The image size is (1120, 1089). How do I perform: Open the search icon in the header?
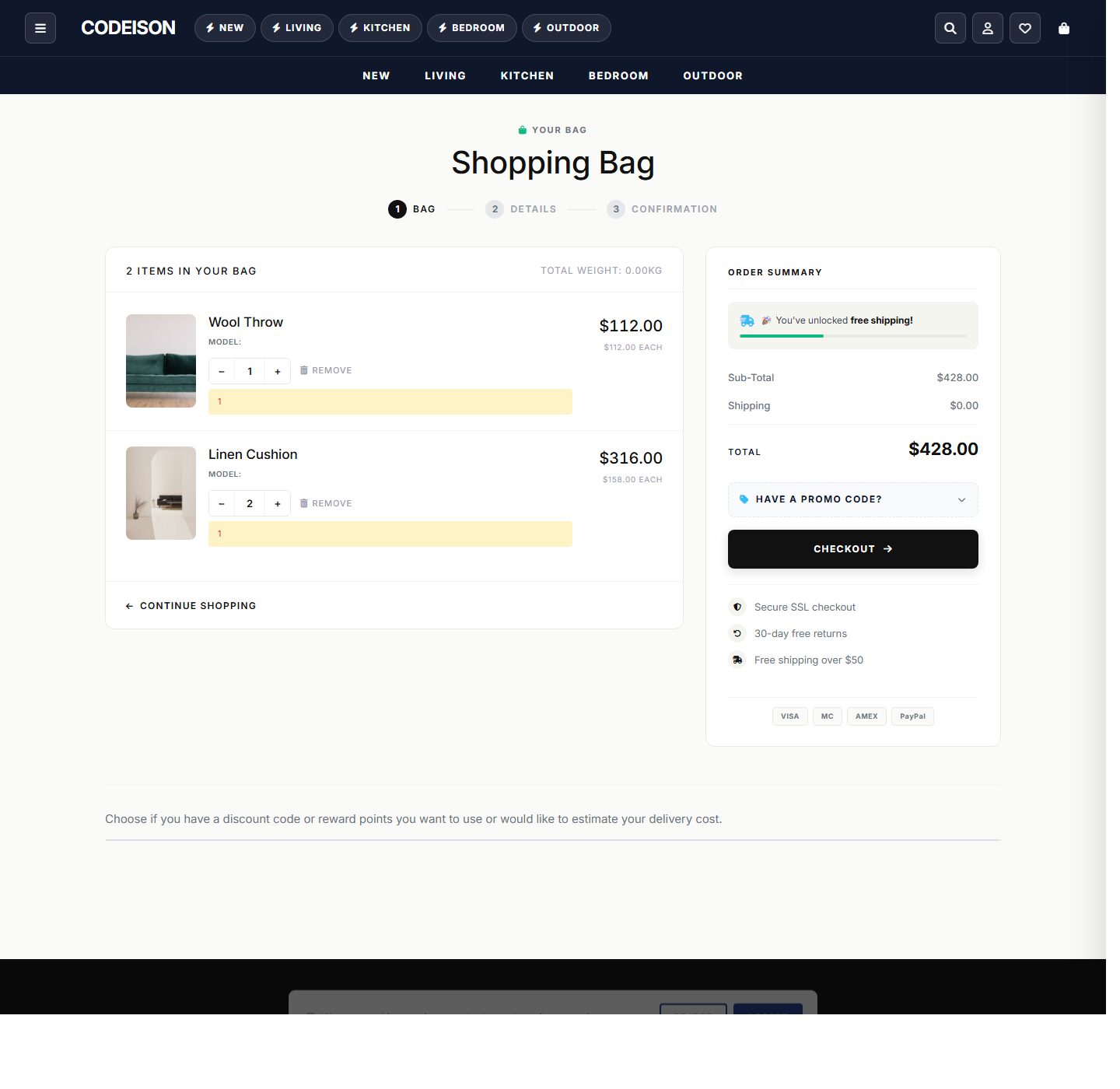click(950, 28)
